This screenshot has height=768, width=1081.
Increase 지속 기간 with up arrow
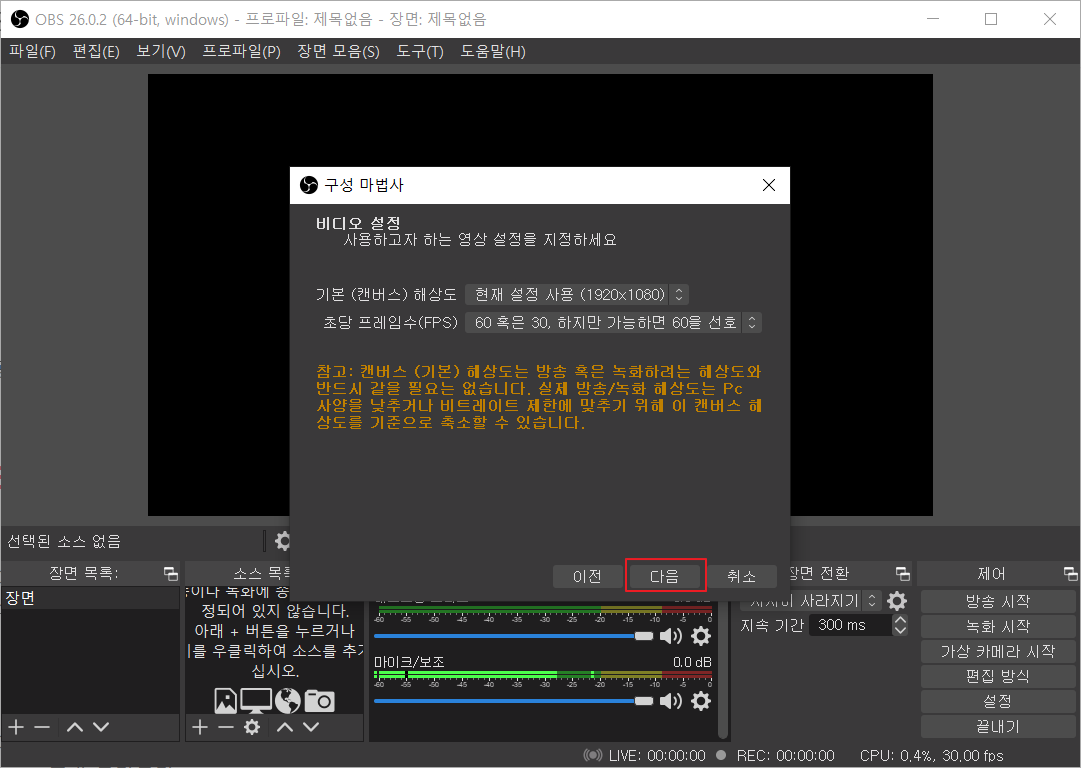[x=900, y=620]
